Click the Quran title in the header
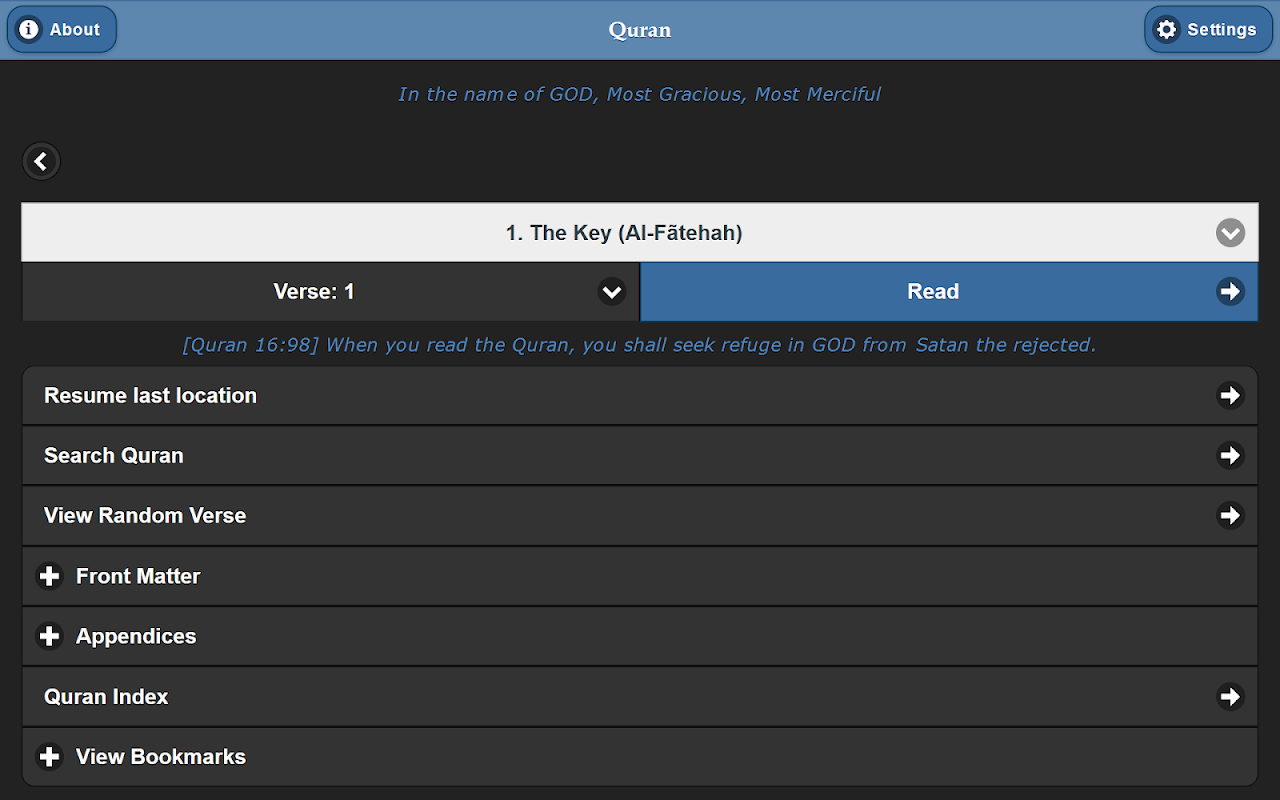The width and height of the screenshot is (1280, 800). click(640, 30)
